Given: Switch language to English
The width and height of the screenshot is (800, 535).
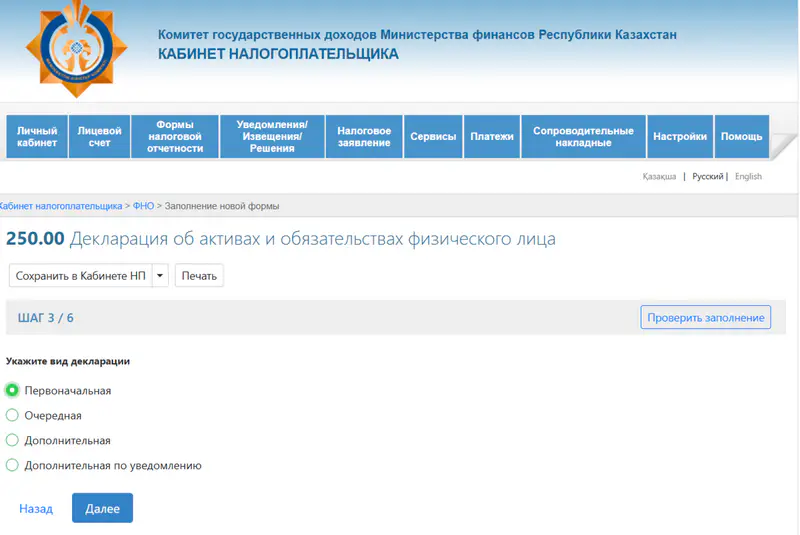Looking at the screenshot, I should tap(748, 176).
